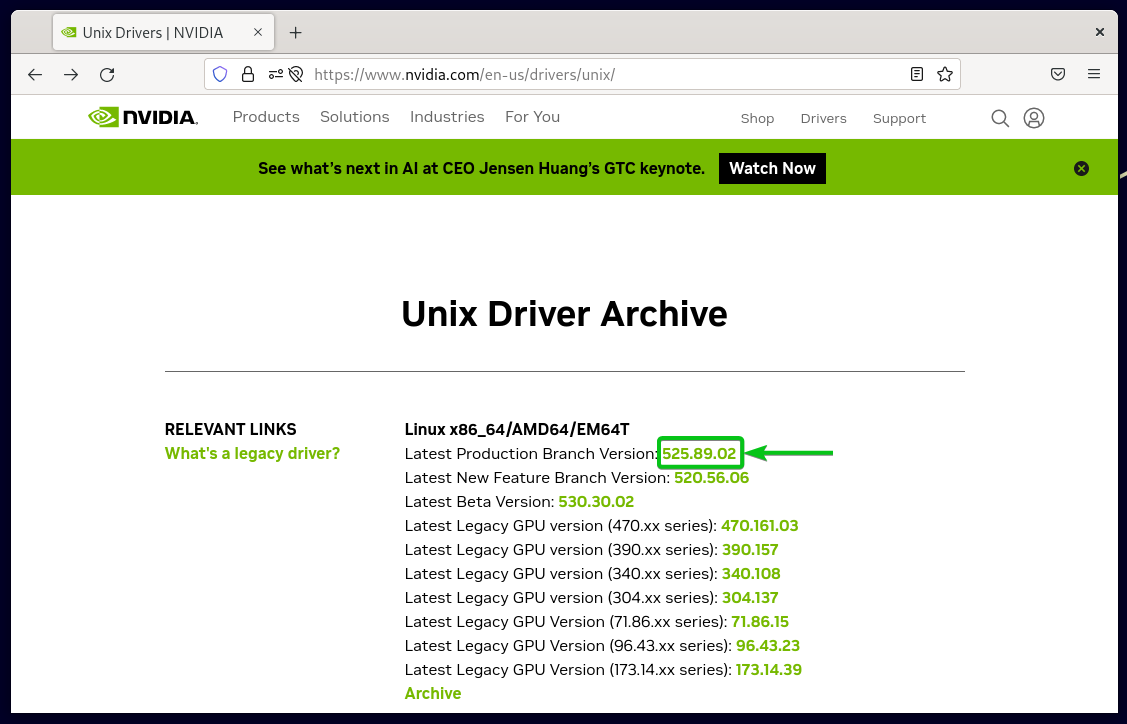Reload the current page
1127x724 pixels.
[x=107, y=73]
